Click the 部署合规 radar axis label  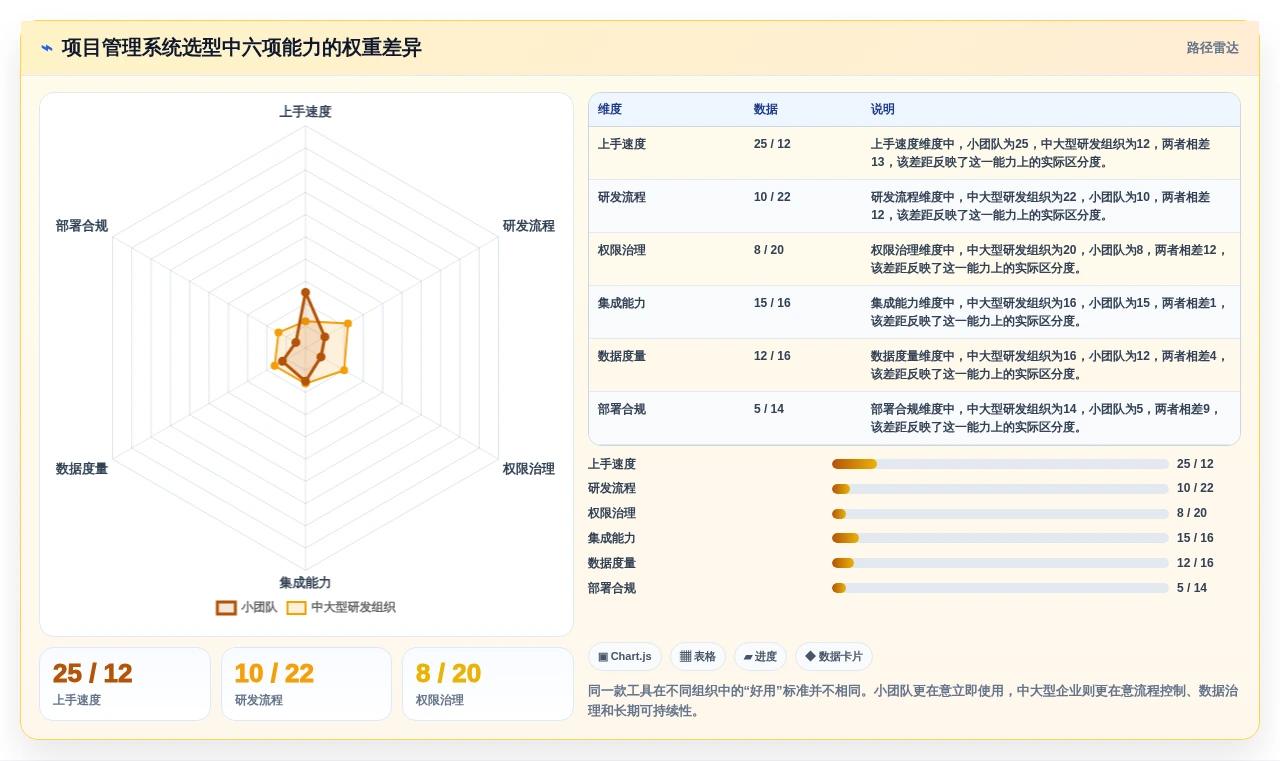pyautogui.click(x=82, y=226)
